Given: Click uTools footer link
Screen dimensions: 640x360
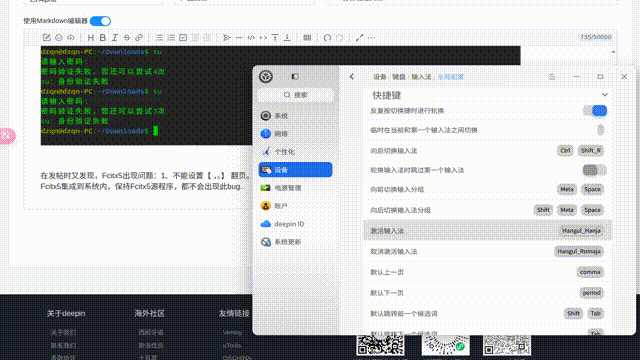Looking at the screenshot, I should pos(232,345).
